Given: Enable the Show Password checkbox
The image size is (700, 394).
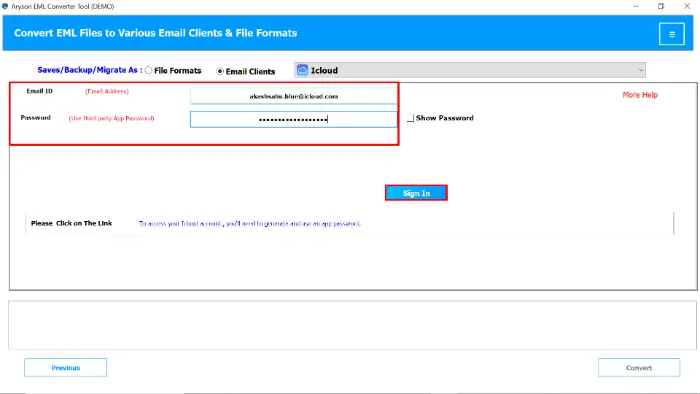Looking at the screenshot, I should click(410, 118).
